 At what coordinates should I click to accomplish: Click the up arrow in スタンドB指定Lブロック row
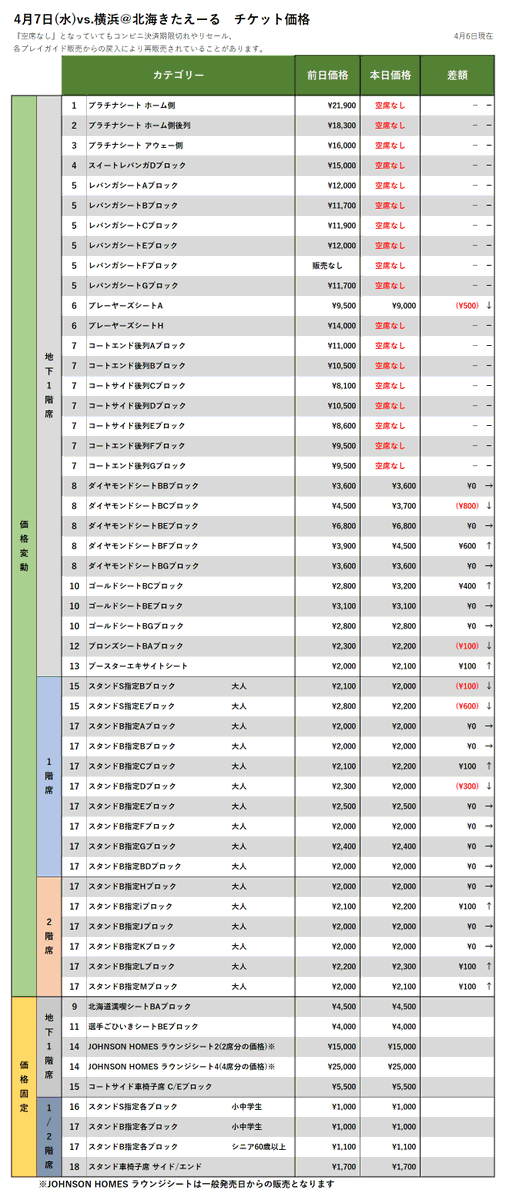tap(488, 966)
